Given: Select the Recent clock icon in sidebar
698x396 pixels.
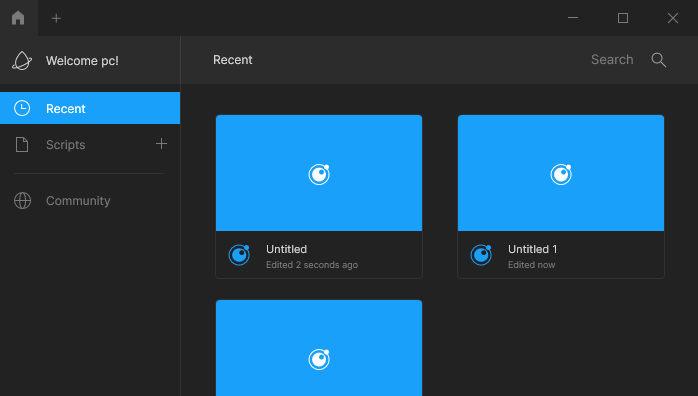Looking at the screenshot, I should click(x=22, y=108).
